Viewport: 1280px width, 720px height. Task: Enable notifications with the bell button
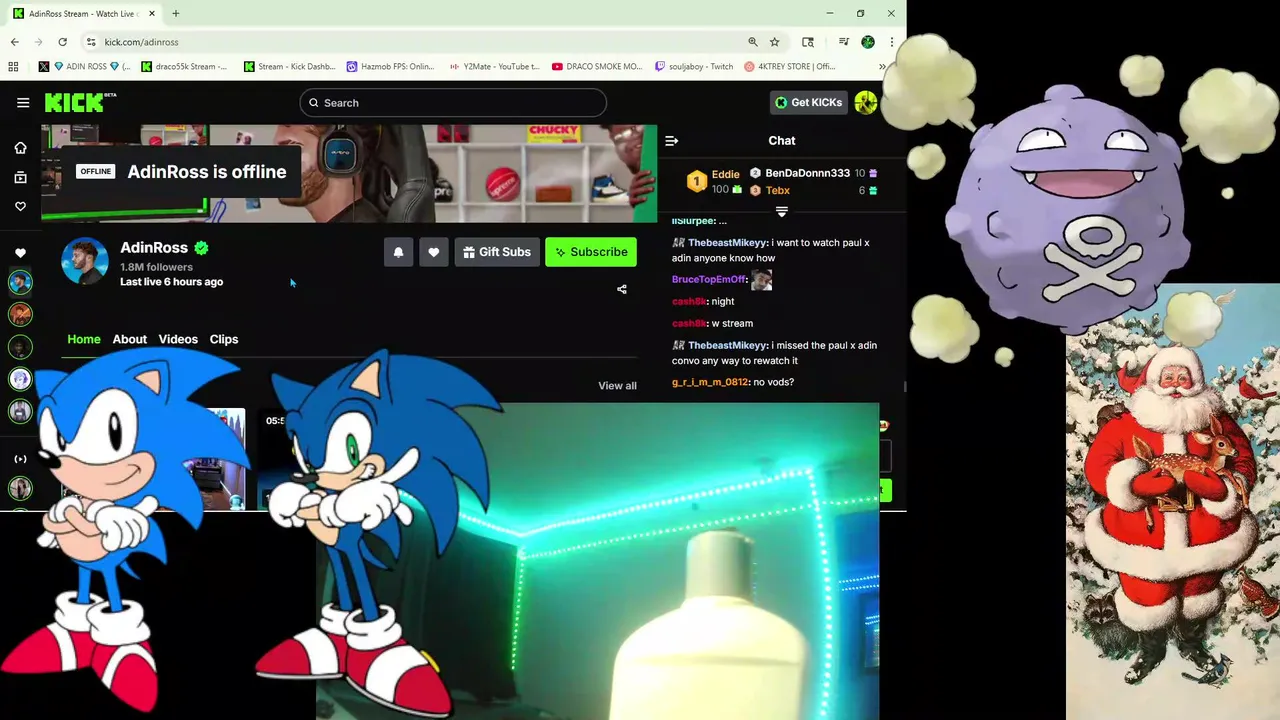(398, 252)
